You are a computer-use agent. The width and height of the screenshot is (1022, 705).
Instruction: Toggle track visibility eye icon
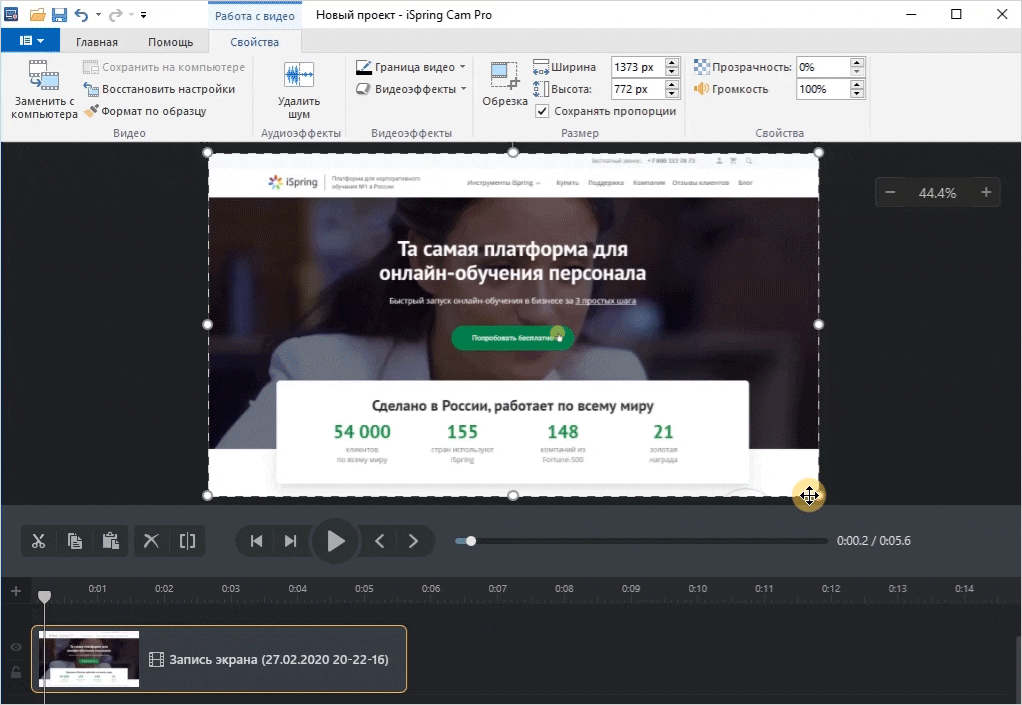[16, 647]
